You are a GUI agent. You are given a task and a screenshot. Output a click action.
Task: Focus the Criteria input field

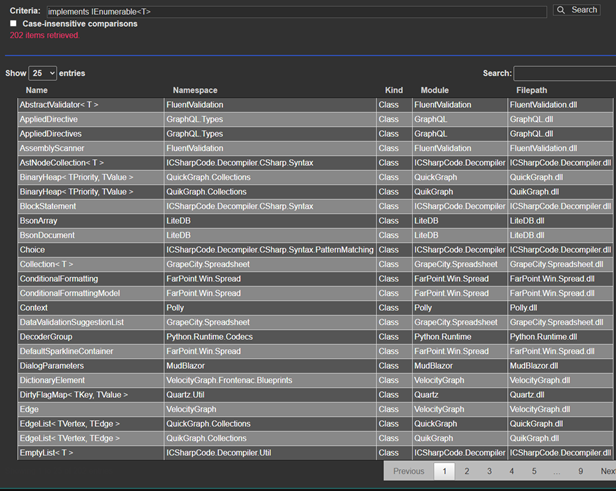coord(297,12)
